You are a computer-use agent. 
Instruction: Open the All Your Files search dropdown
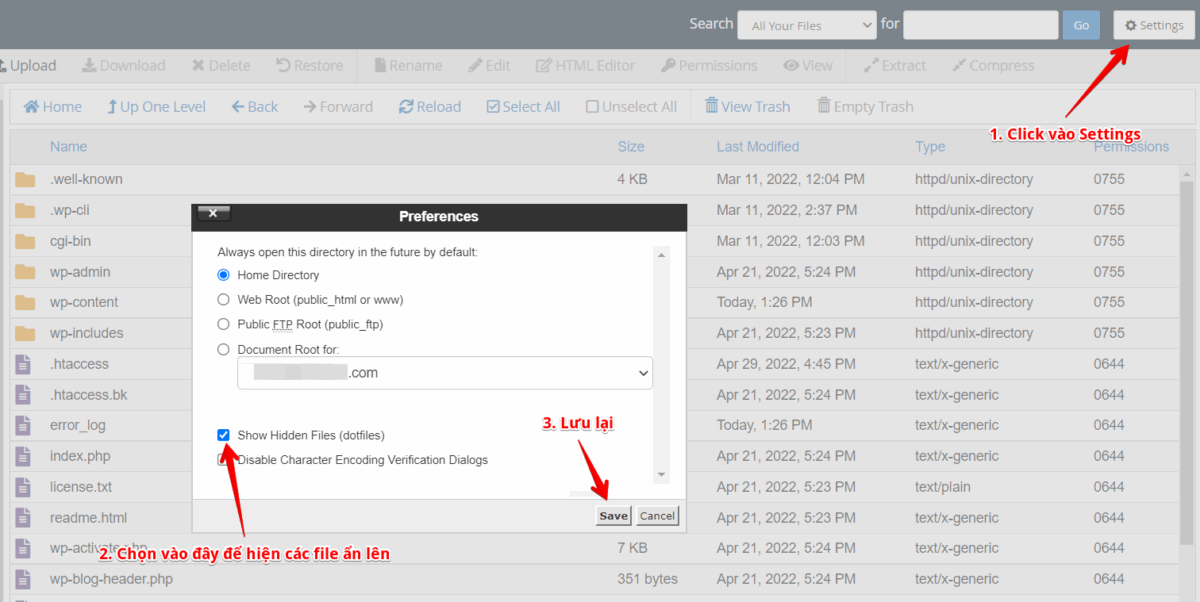[x=806, y=24]
